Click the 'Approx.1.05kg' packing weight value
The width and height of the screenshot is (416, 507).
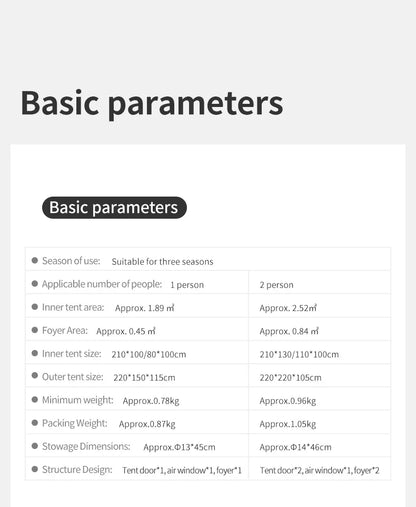pyautogui.click(x=288, y=424)
